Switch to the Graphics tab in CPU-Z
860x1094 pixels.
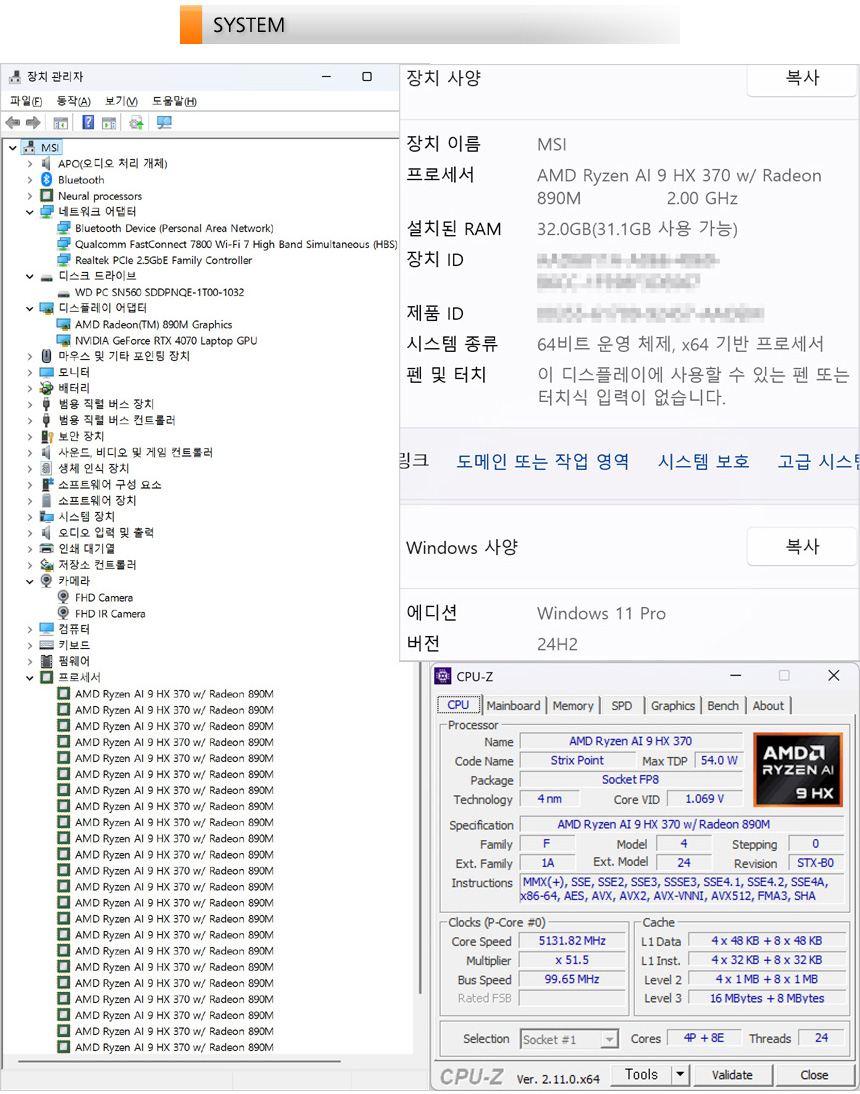(x=672, y=705)
